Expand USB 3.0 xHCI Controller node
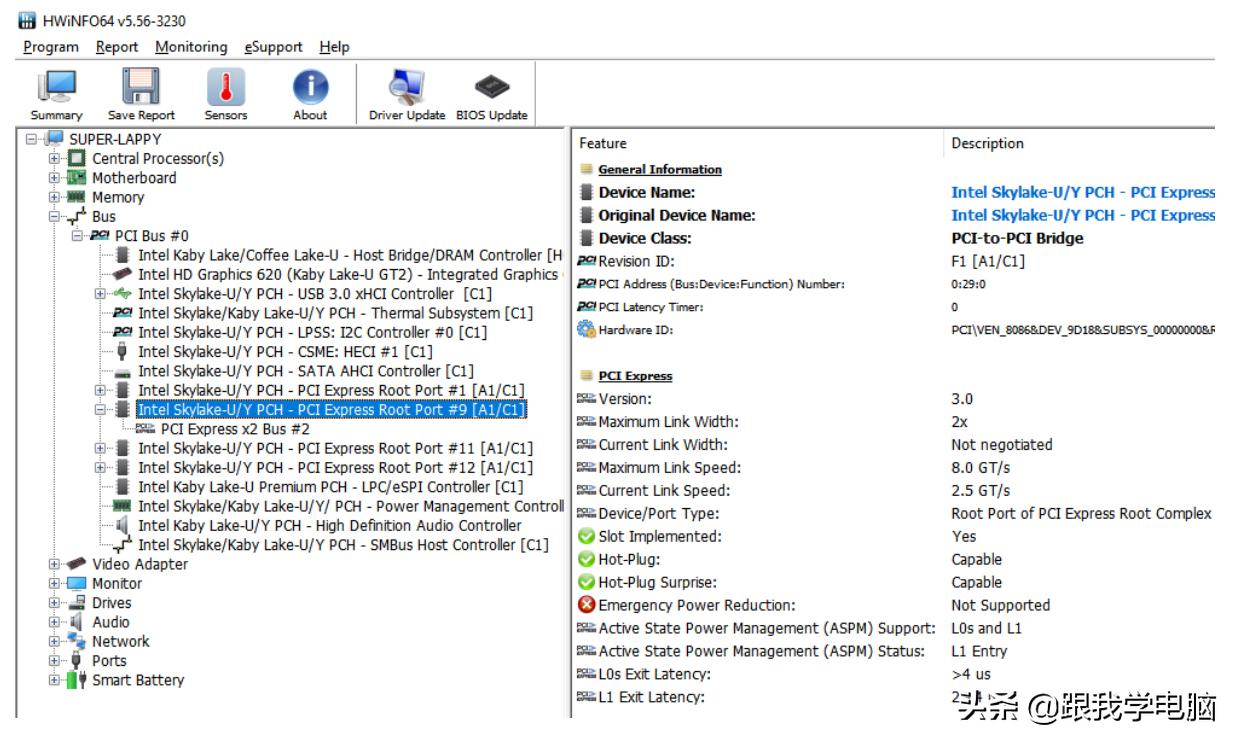Screen dimensions: 1238x744 click(x=100, y=294)
